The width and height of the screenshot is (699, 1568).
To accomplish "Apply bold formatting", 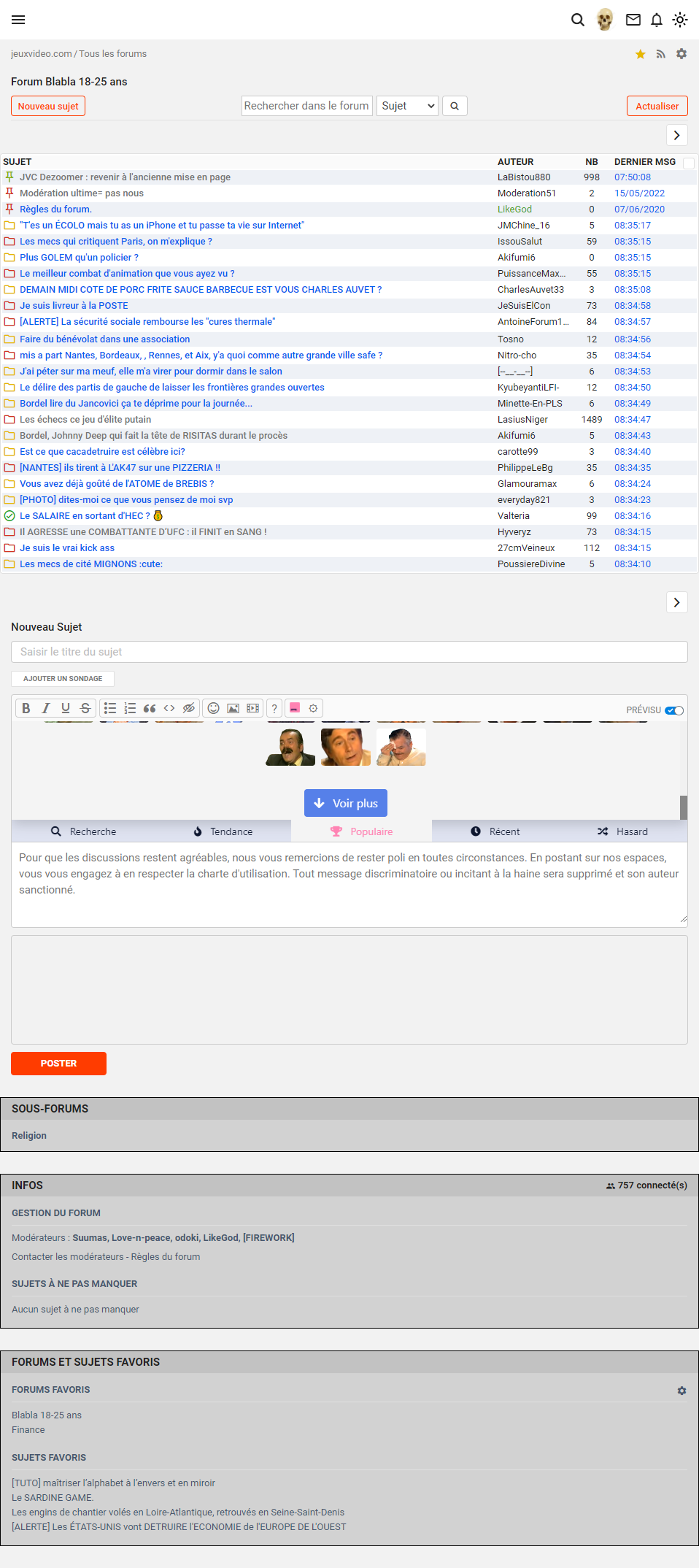I will pos(26,708).
